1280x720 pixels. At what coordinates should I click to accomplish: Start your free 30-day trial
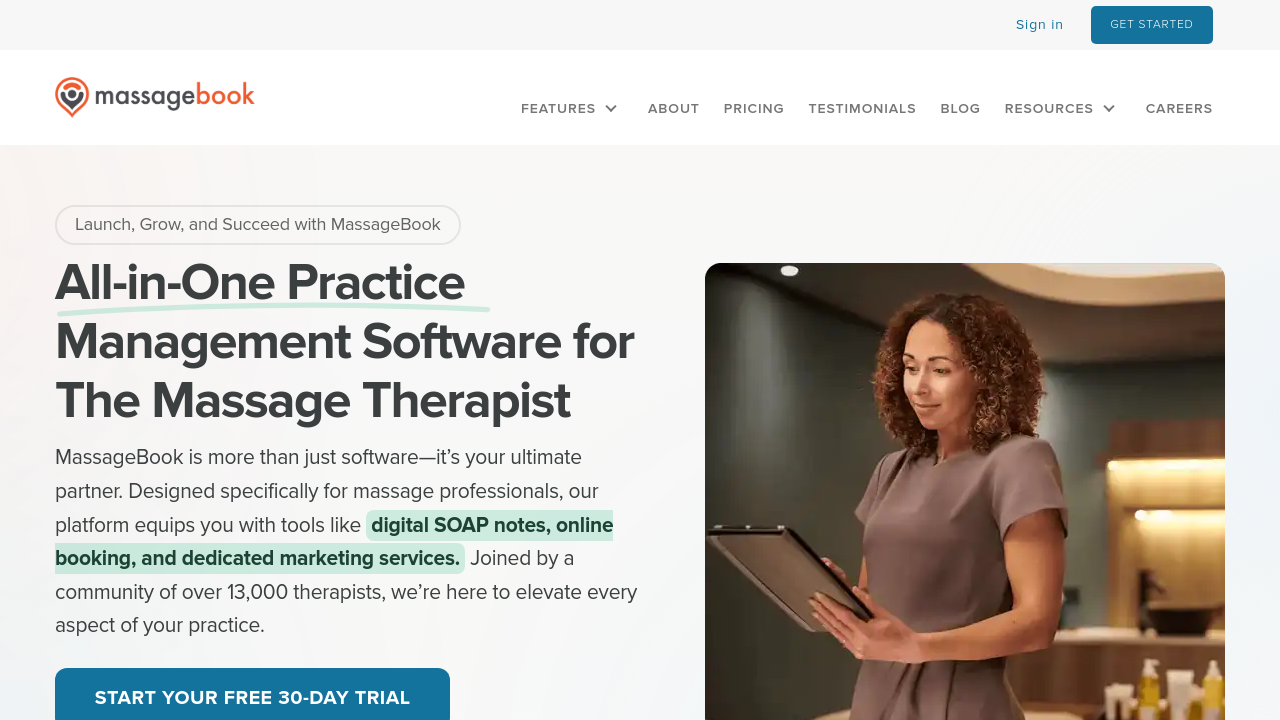pos(252,696)
